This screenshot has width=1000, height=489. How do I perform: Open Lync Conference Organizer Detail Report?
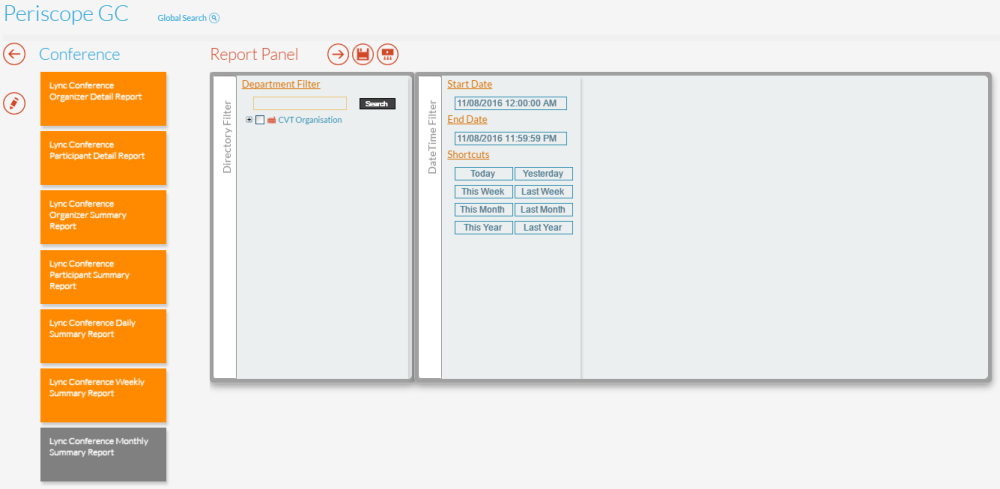pos(103,99)
